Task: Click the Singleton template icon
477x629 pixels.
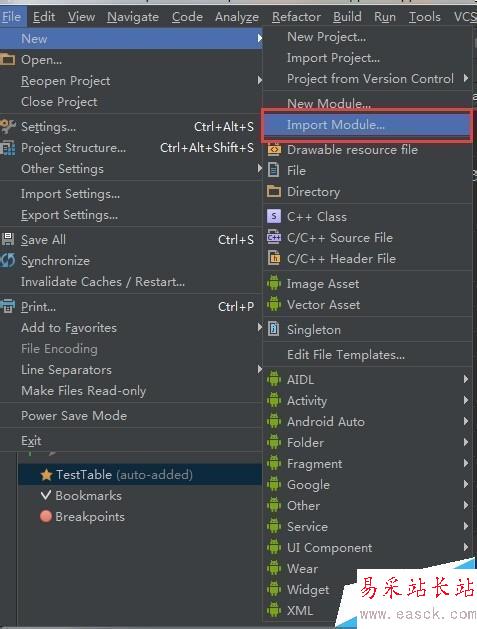Action: pos(274,329)
